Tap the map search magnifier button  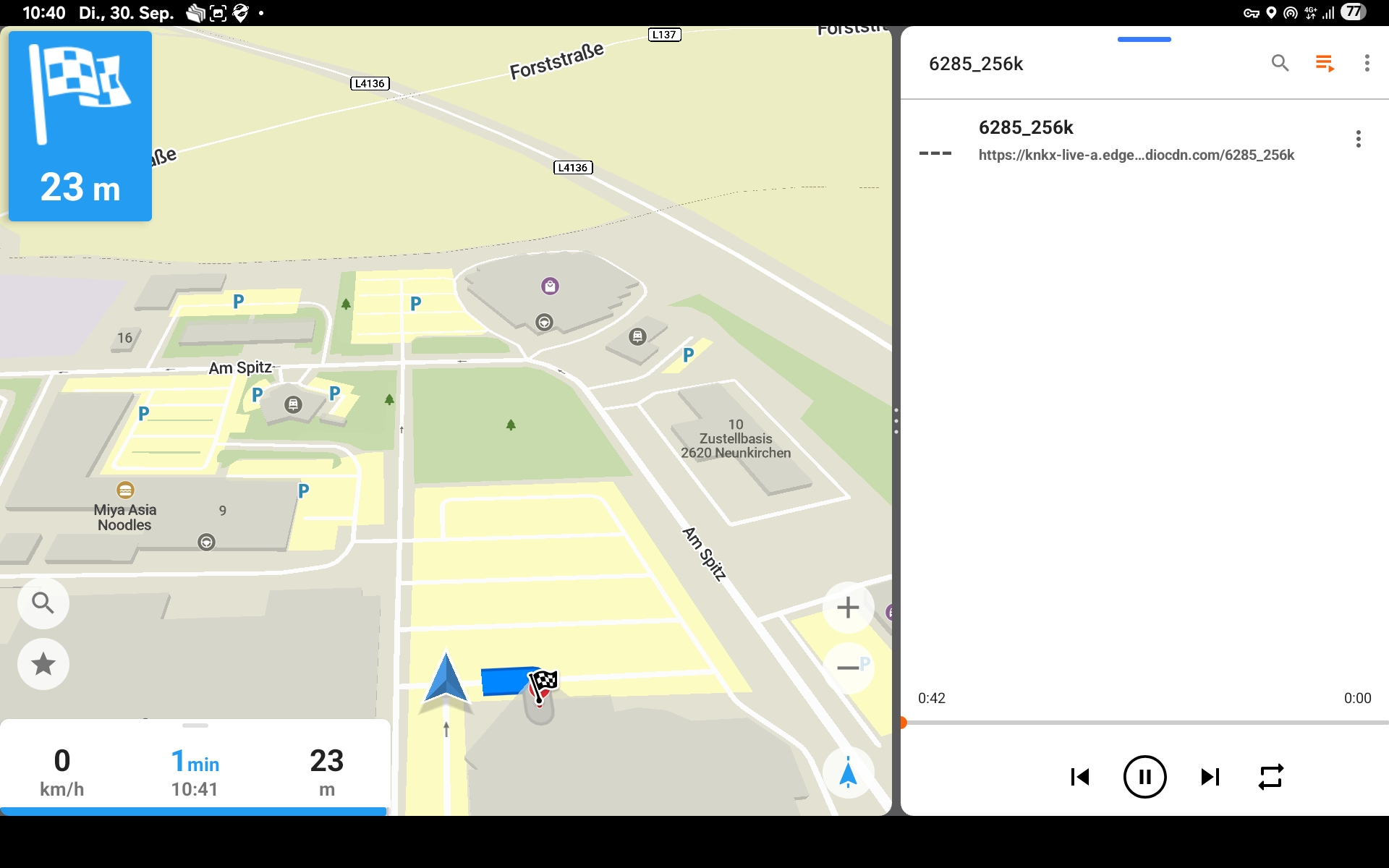tap(43, 603)
